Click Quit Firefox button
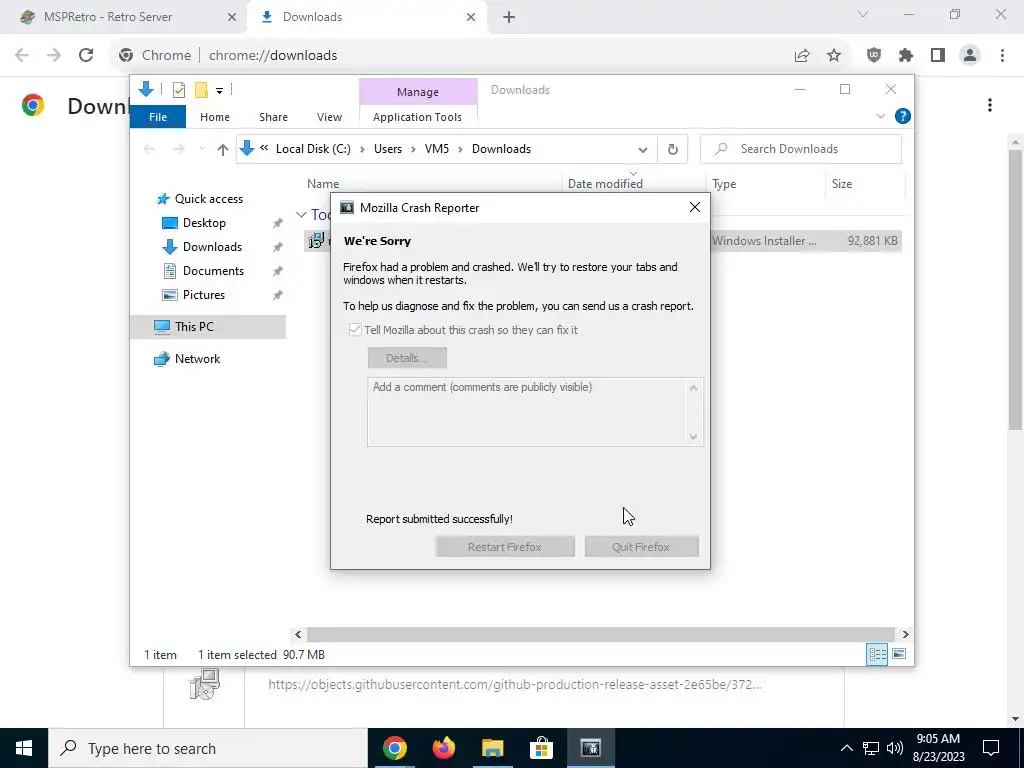The width and height of the screenshot is (1024, 768). pos(641,547)
